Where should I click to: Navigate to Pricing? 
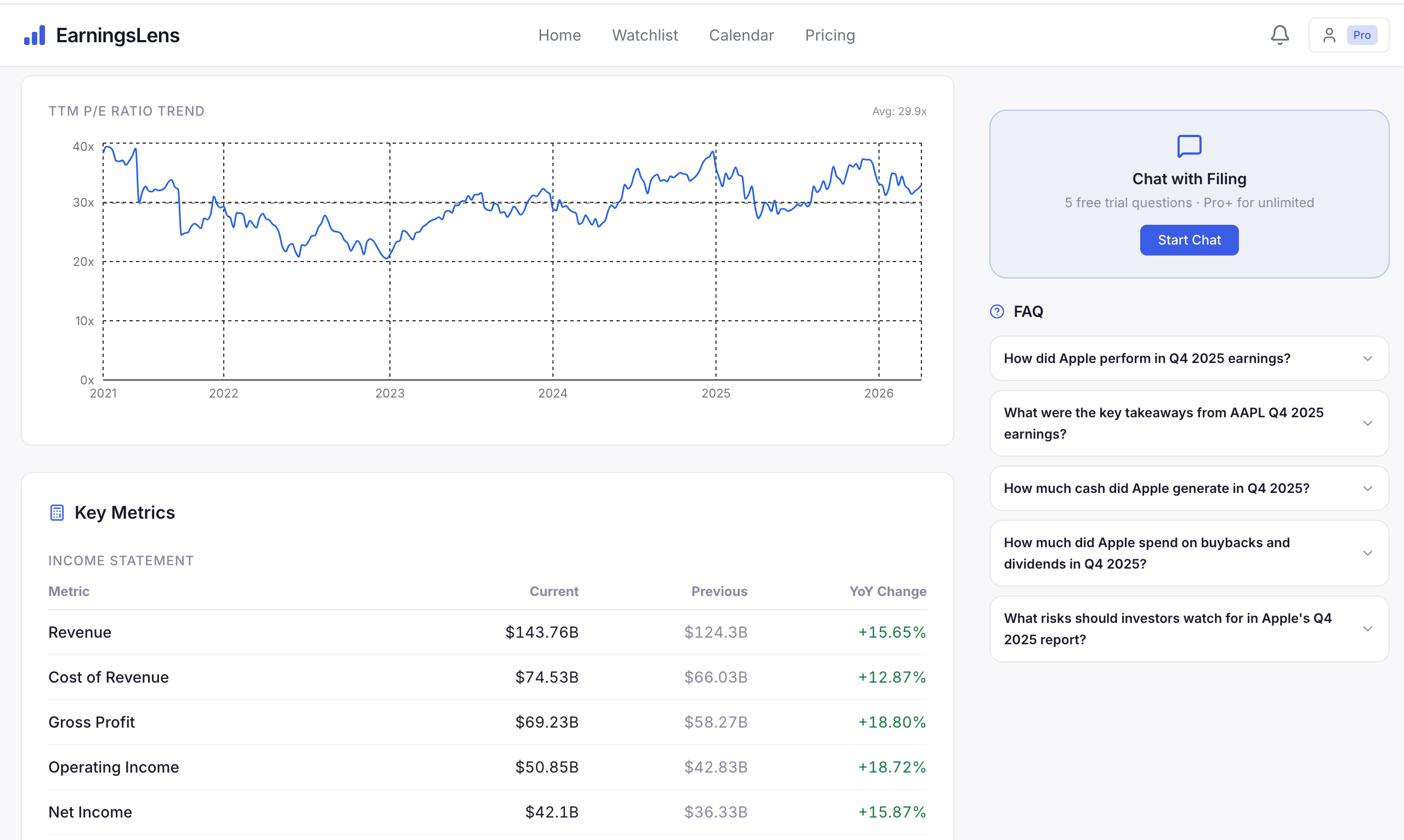[830, 35]
